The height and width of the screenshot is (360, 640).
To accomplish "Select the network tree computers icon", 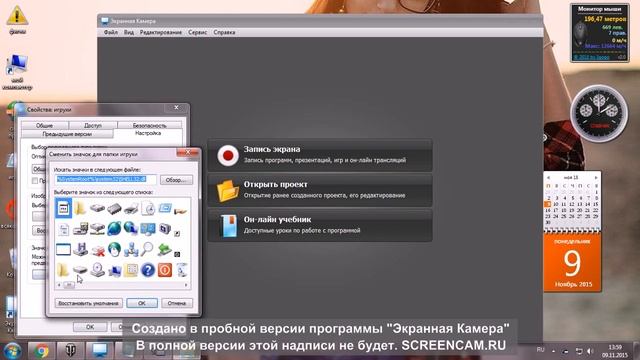I will [x=131, y=249].
